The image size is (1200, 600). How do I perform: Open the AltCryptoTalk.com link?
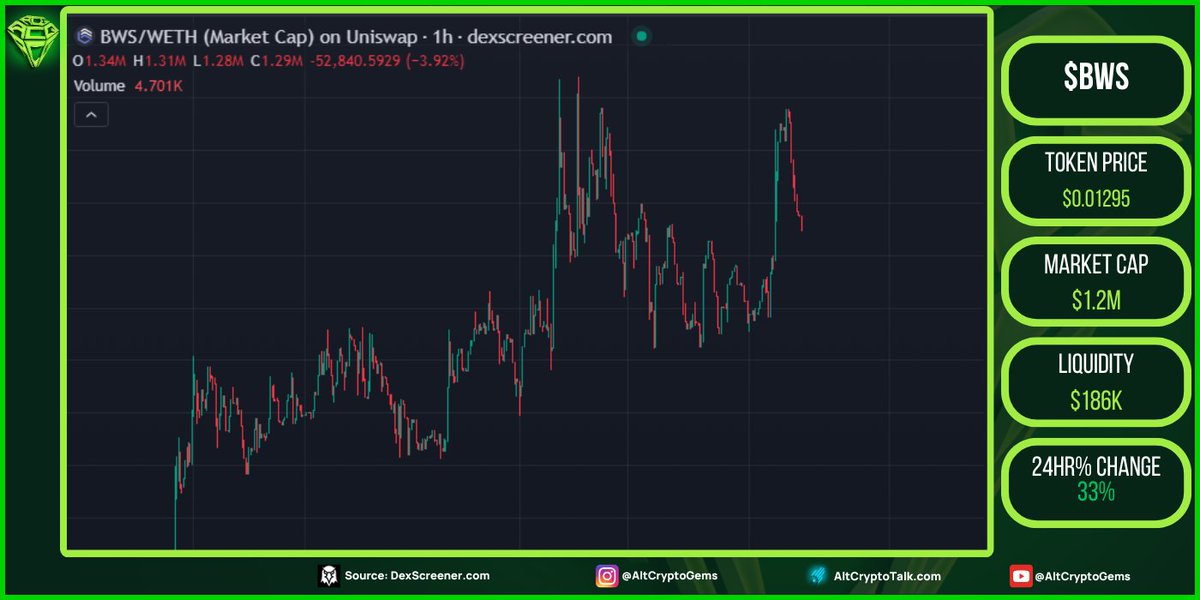click(x=888, y=576)
